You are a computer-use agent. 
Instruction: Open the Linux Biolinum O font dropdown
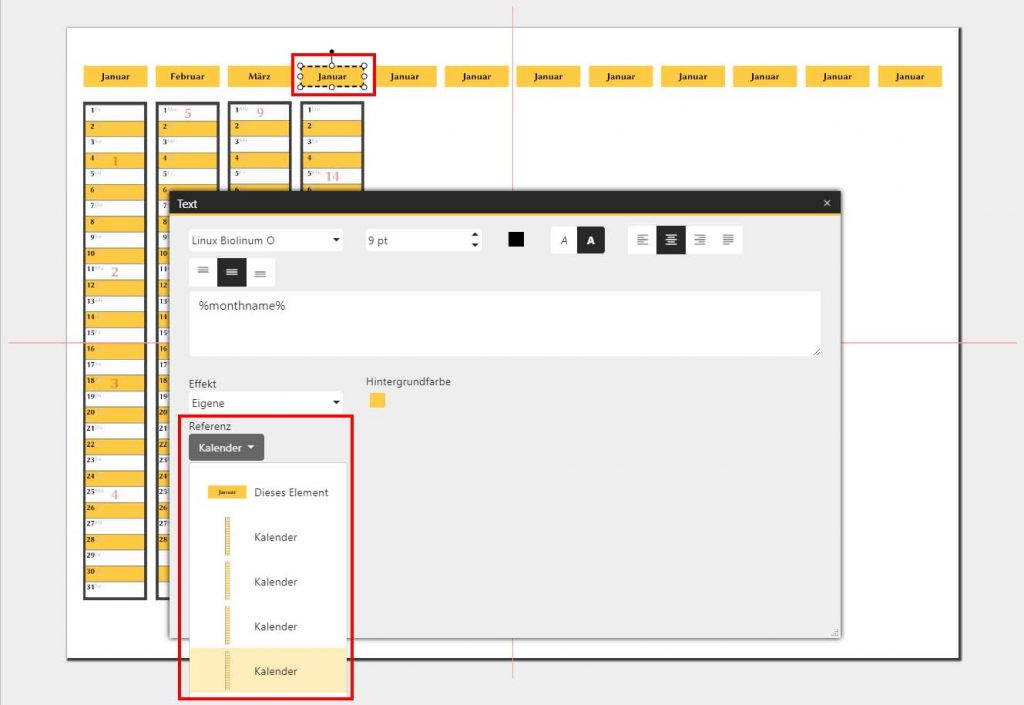265,240
